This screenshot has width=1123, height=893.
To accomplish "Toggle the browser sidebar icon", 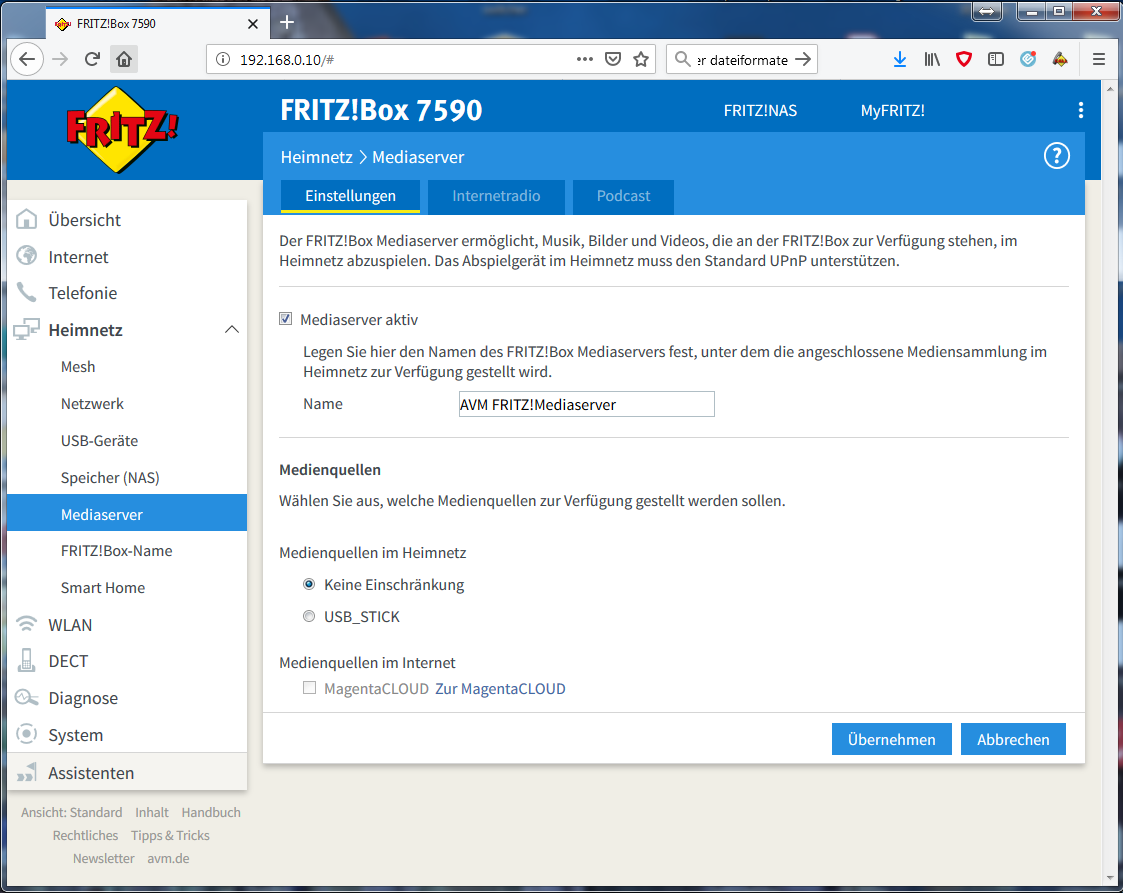I will (x=996, y=59).
